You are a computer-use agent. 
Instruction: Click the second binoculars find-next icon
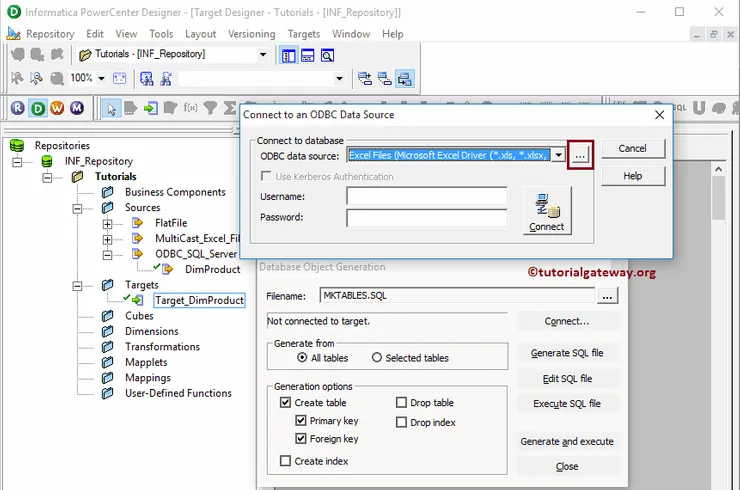point(166,78)
